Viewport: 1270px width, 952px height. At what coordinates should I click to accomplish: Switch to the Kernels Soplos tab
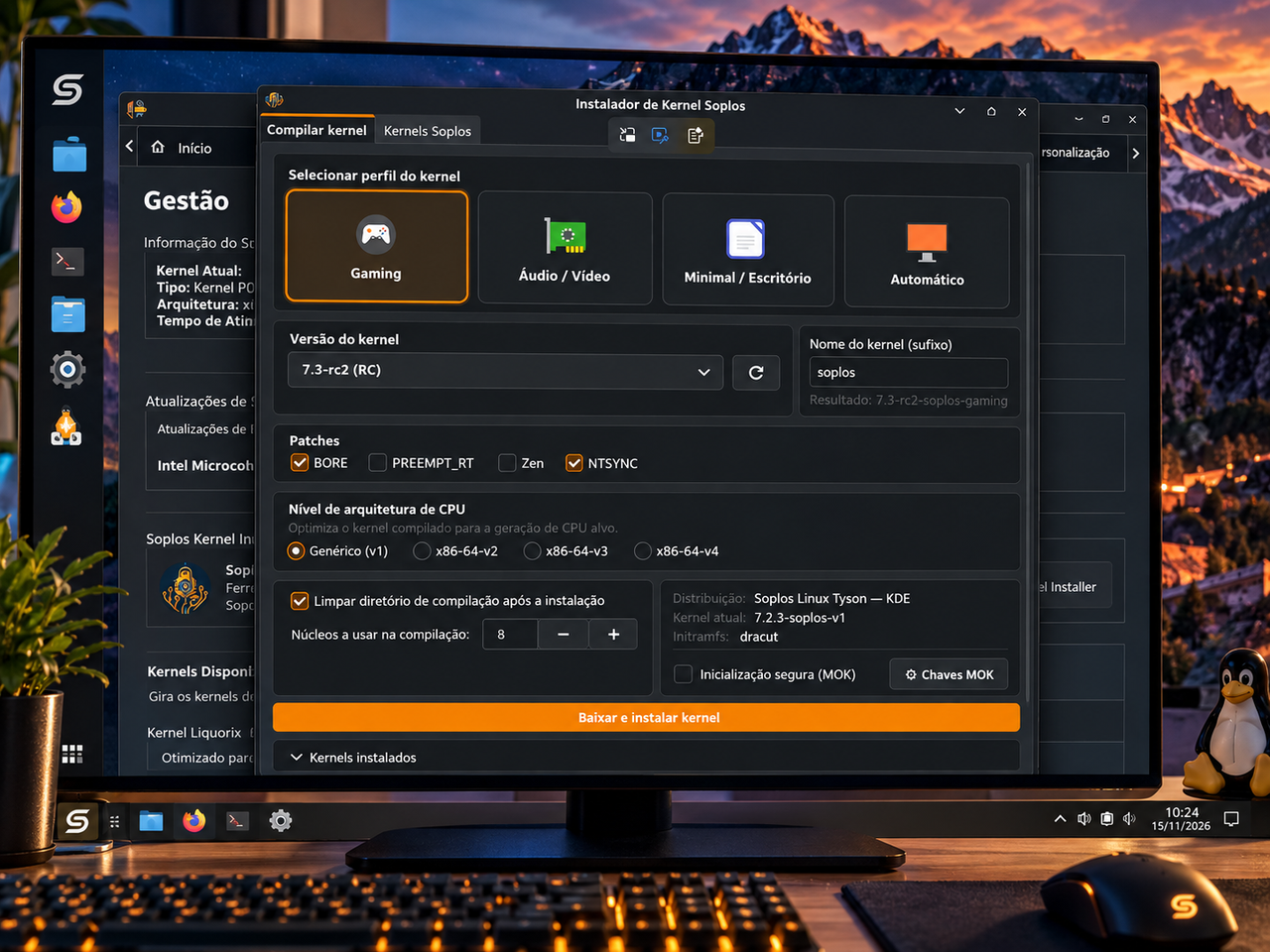(428, 131)
